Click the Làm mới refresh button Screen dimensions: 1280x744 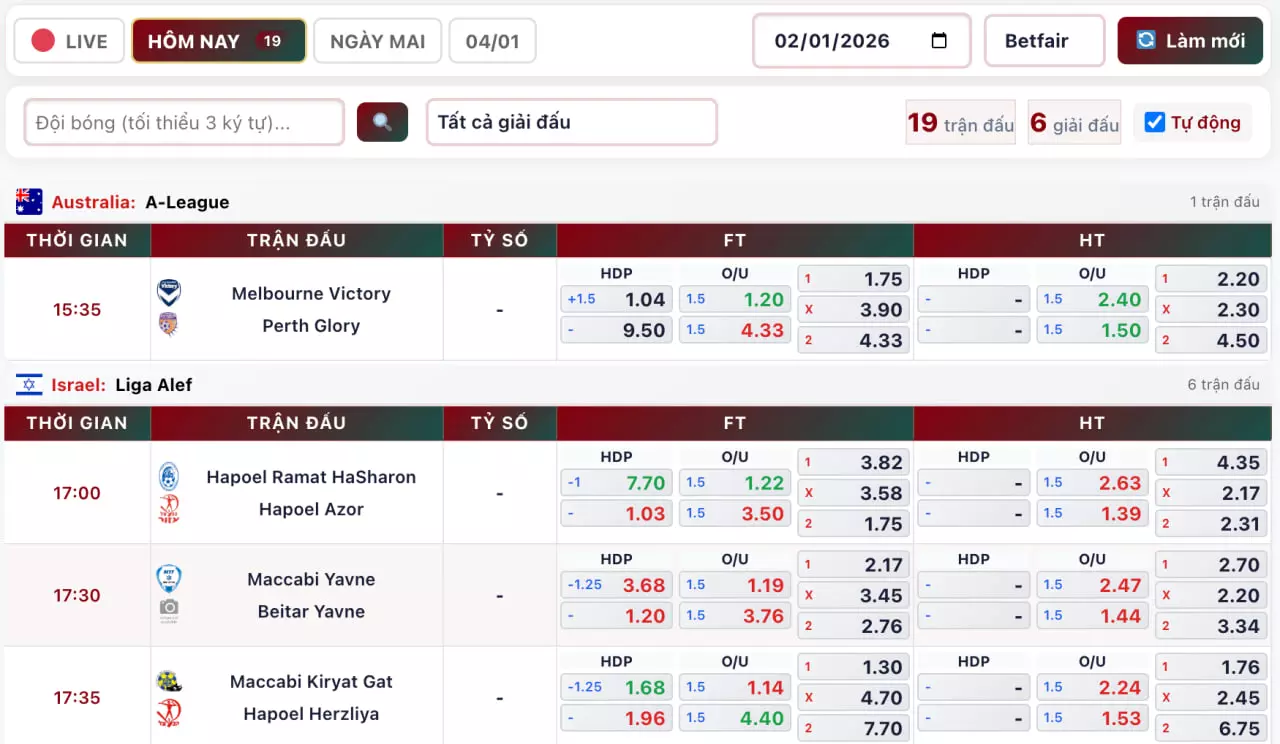1190,41
